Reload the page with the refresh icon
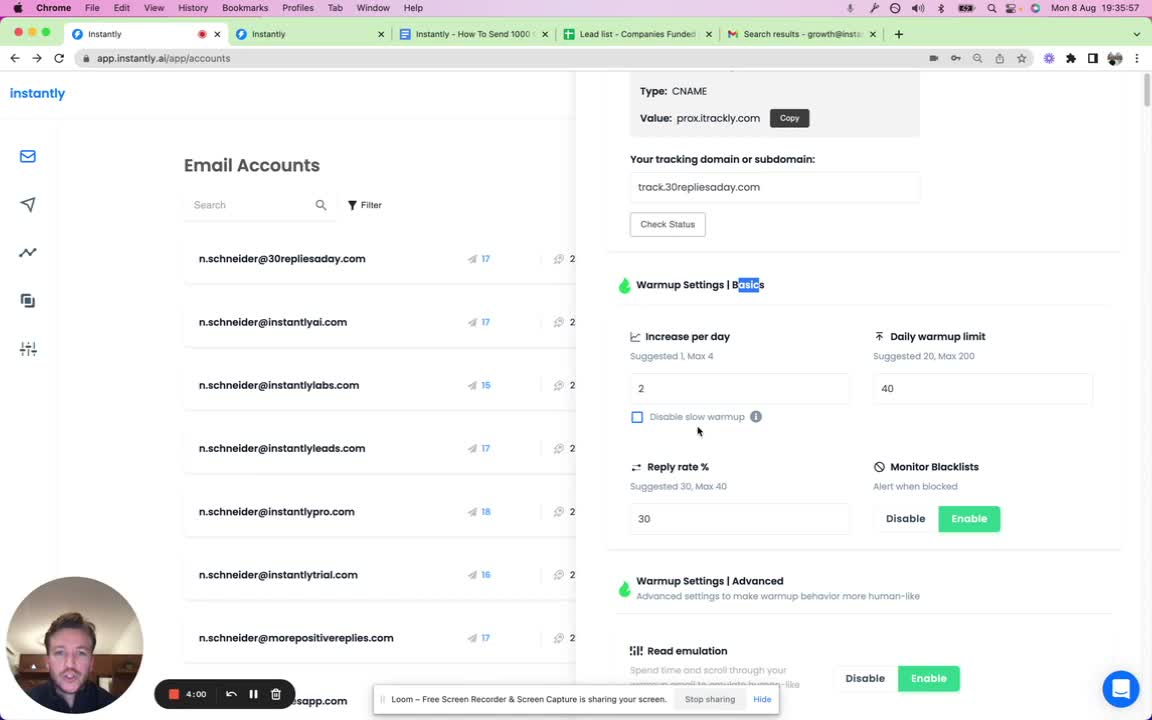 pos(59,58)
